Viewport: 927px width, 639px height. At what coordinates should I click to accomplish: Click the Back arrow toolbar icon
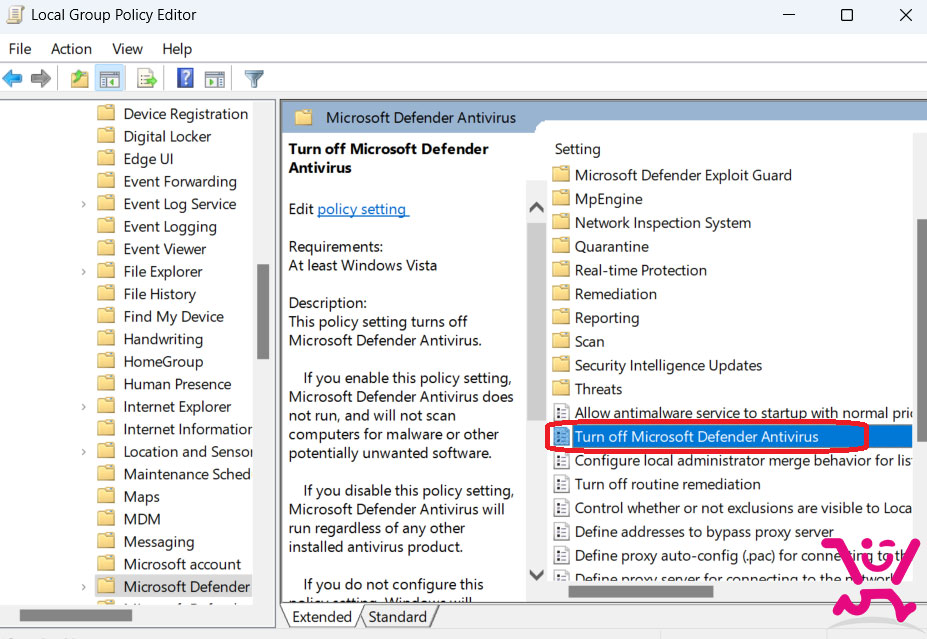(x=13, y=78)
